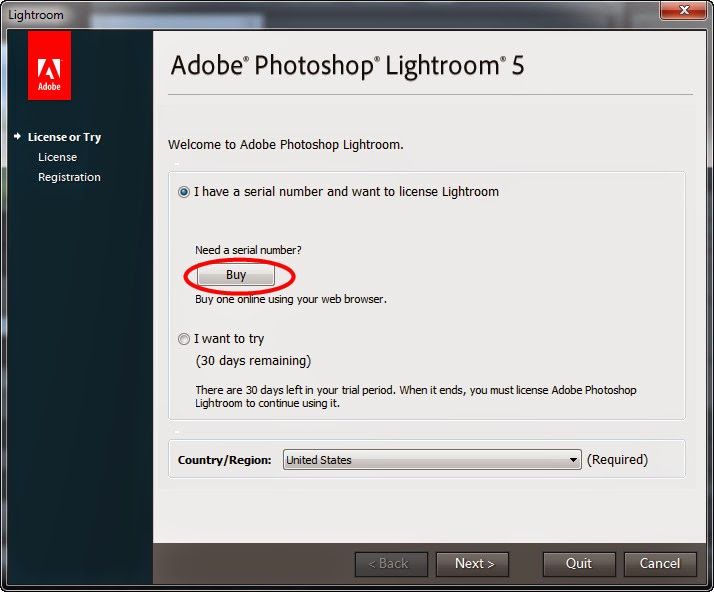The width and height of the screenshot is (714, 592).
Task: Click the serial number license option label
Action: coord(346,192)
